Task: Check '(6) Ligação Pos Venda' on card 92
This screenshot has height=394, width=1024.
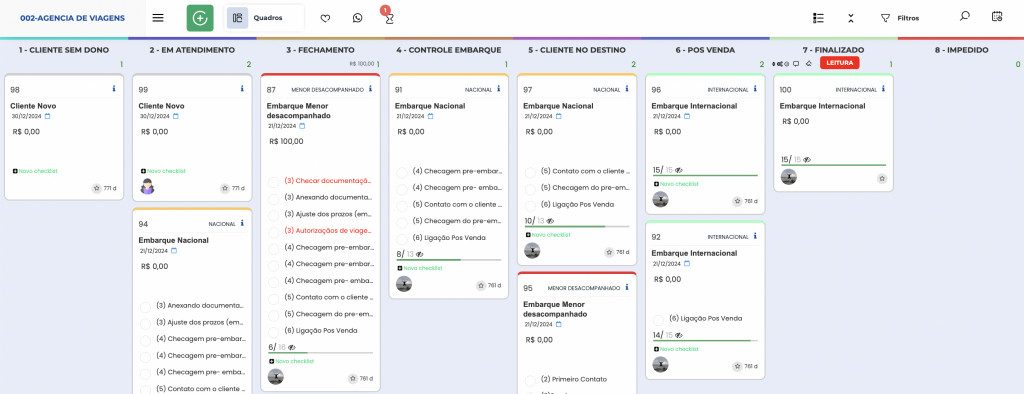Action: click(x=658, y=320)
